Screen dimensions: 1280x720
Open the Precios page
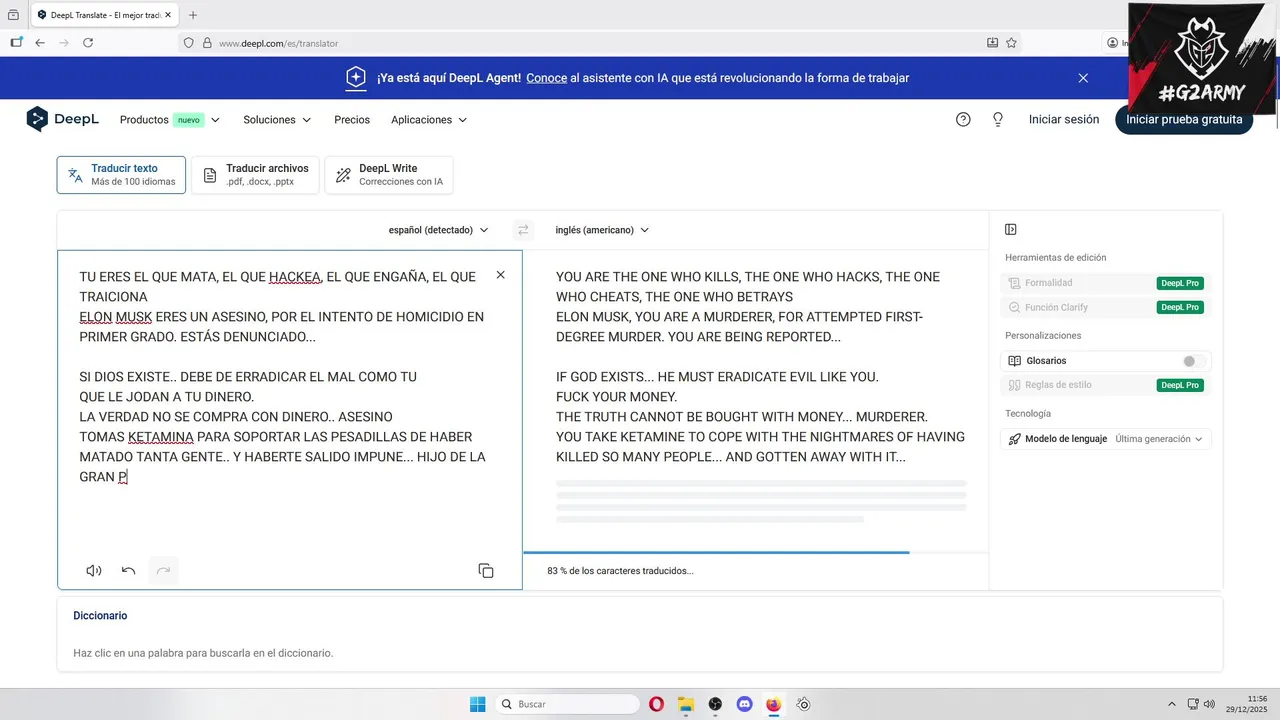352,119
